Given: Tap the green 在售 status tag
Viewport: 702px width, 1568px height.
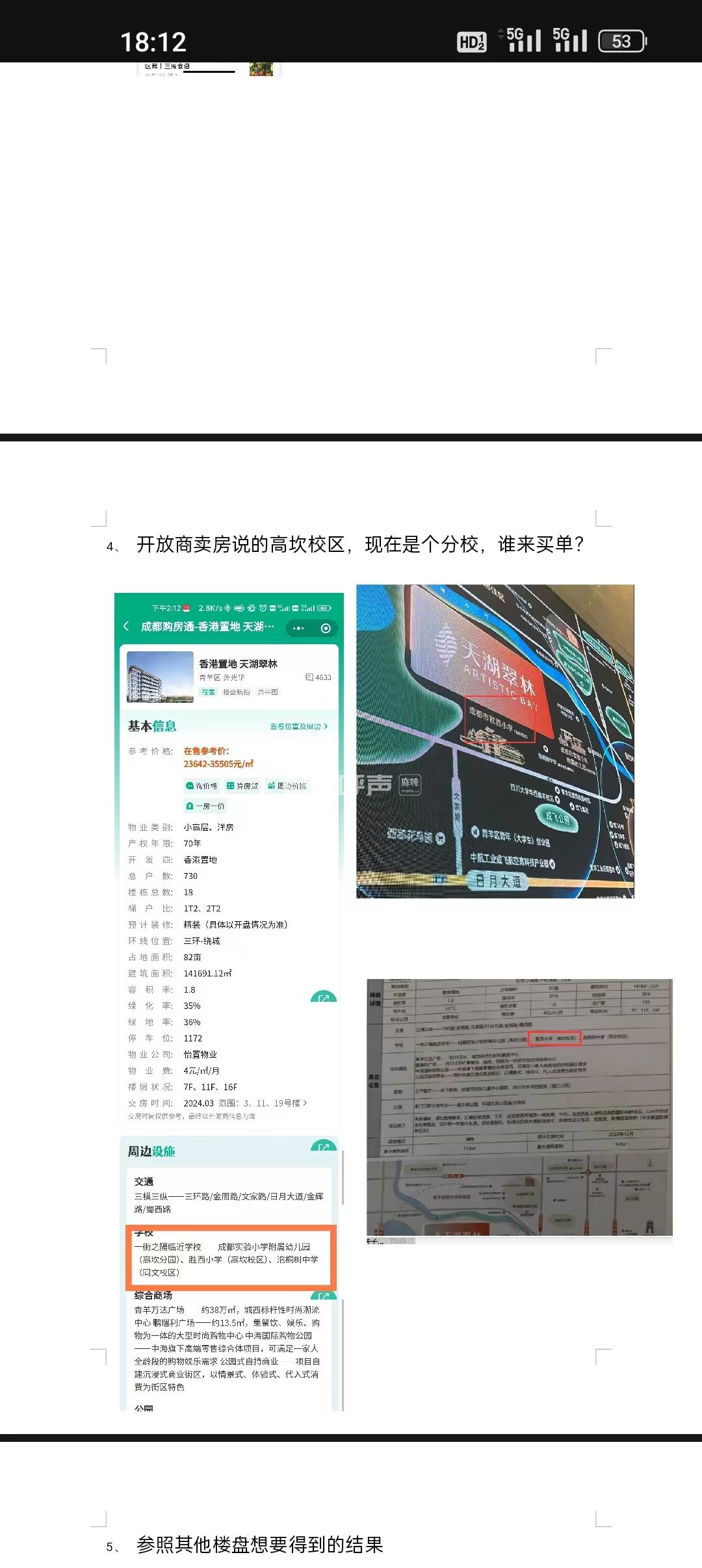Looking at the screenshot, I should click(x=208, y=692).
